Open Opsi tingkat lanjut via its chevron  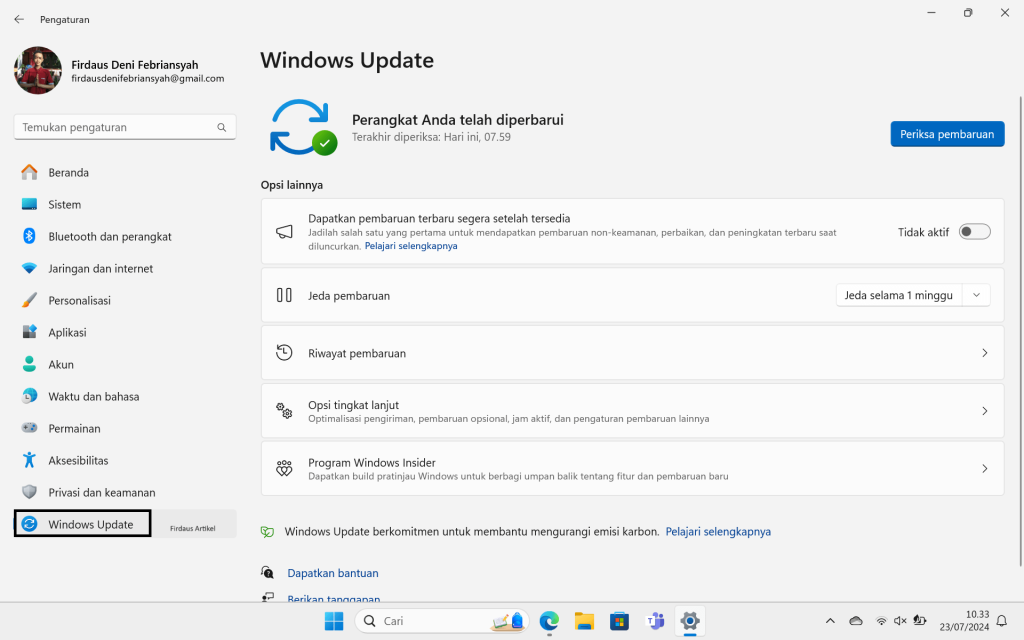pyautogui.click(x=985, y=411)
